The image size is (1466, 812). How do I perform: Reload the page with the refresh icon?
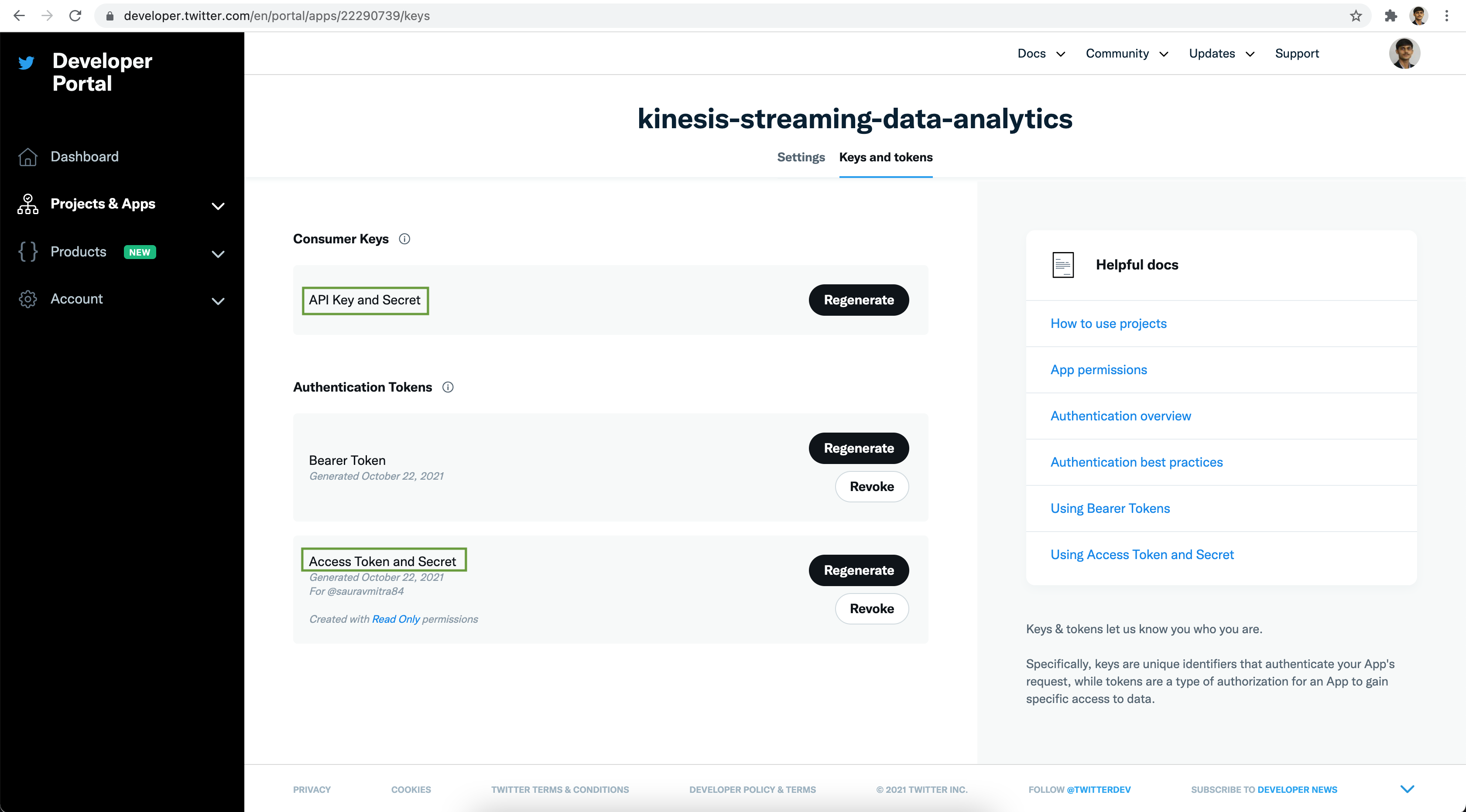pyautogui.click(x=75, y=15)
